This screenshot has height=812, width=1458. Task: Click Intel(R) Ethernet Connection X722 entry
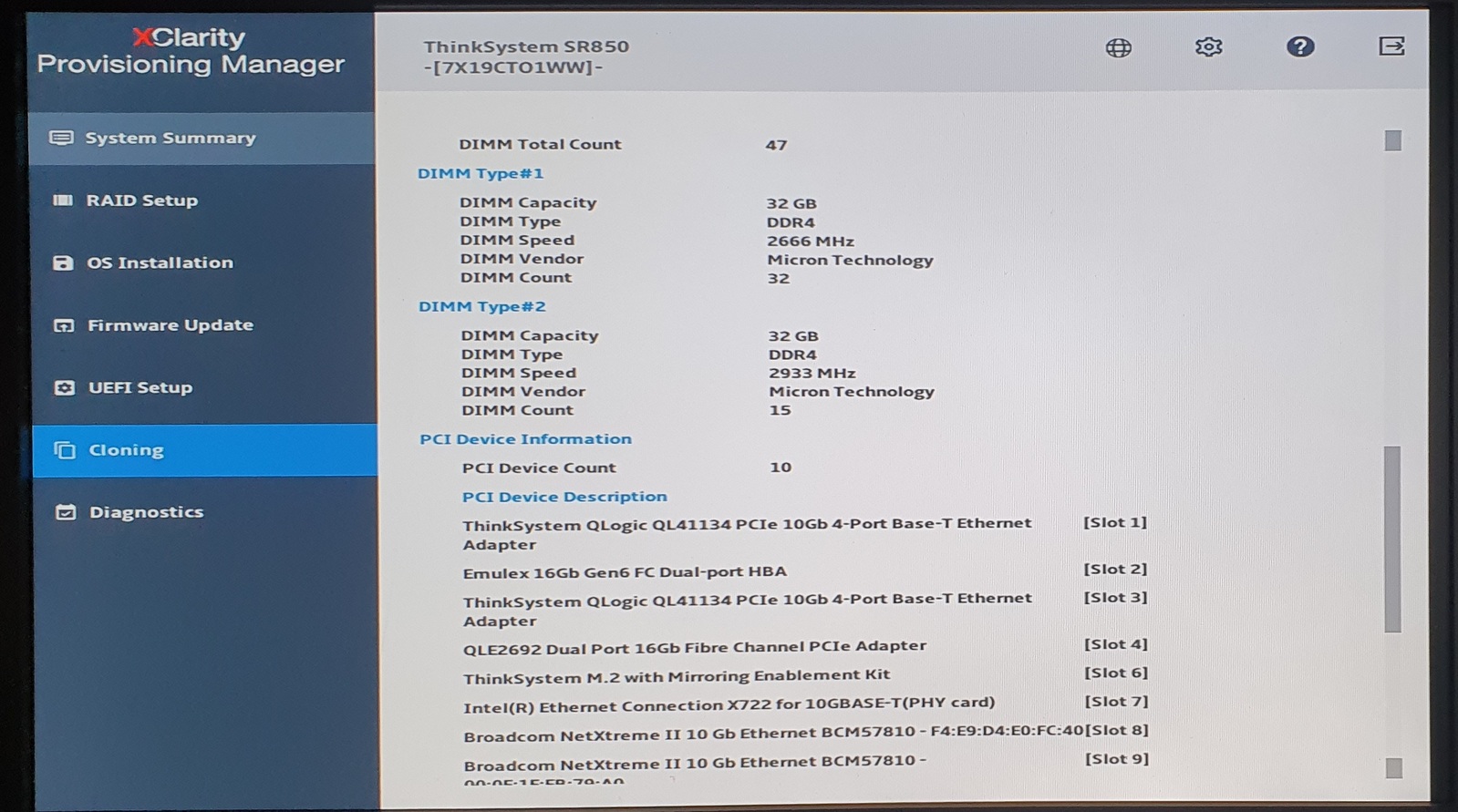[729, 704]
